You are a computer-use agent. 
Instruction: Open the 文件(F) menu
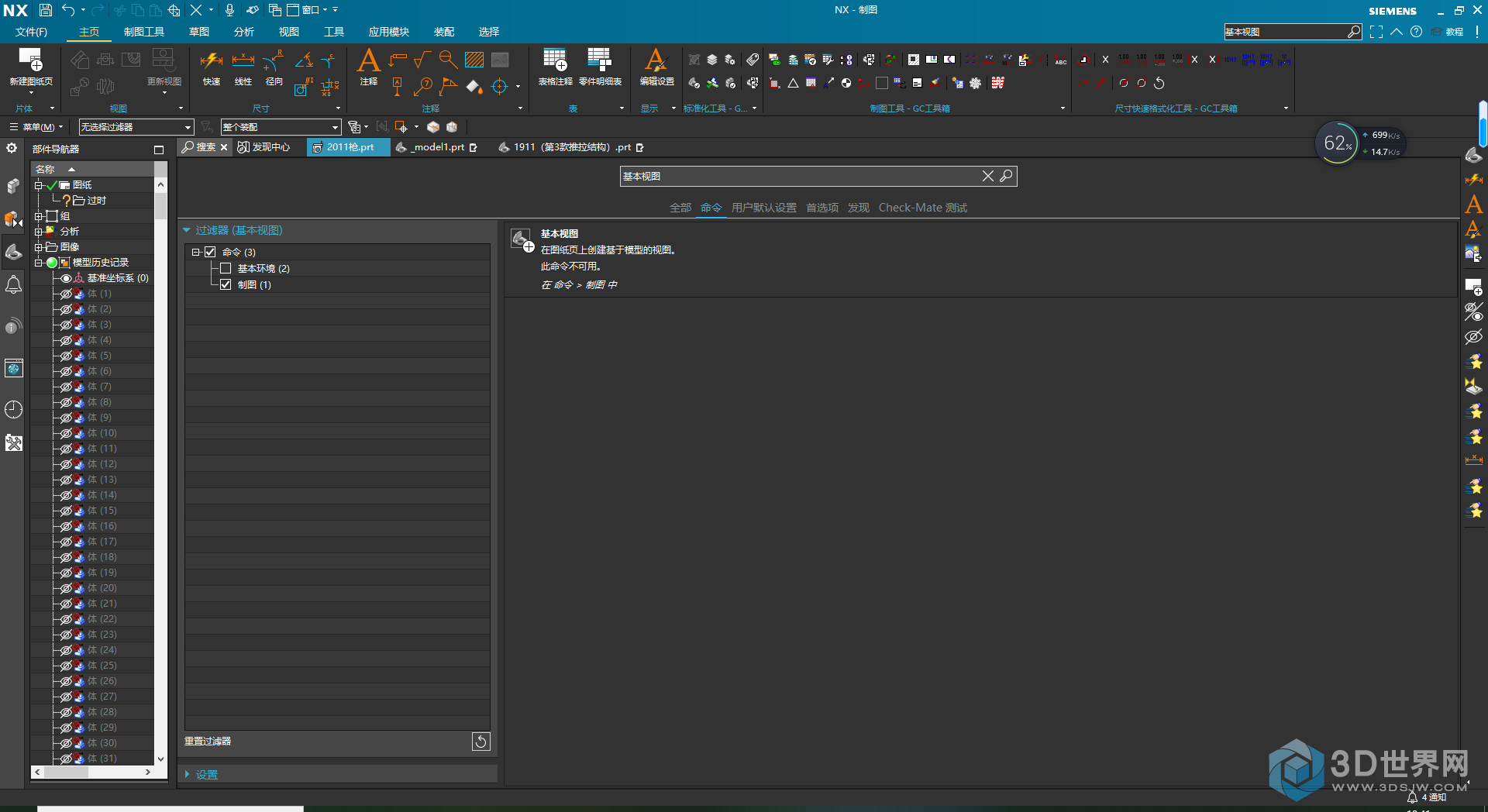[32, 32]
